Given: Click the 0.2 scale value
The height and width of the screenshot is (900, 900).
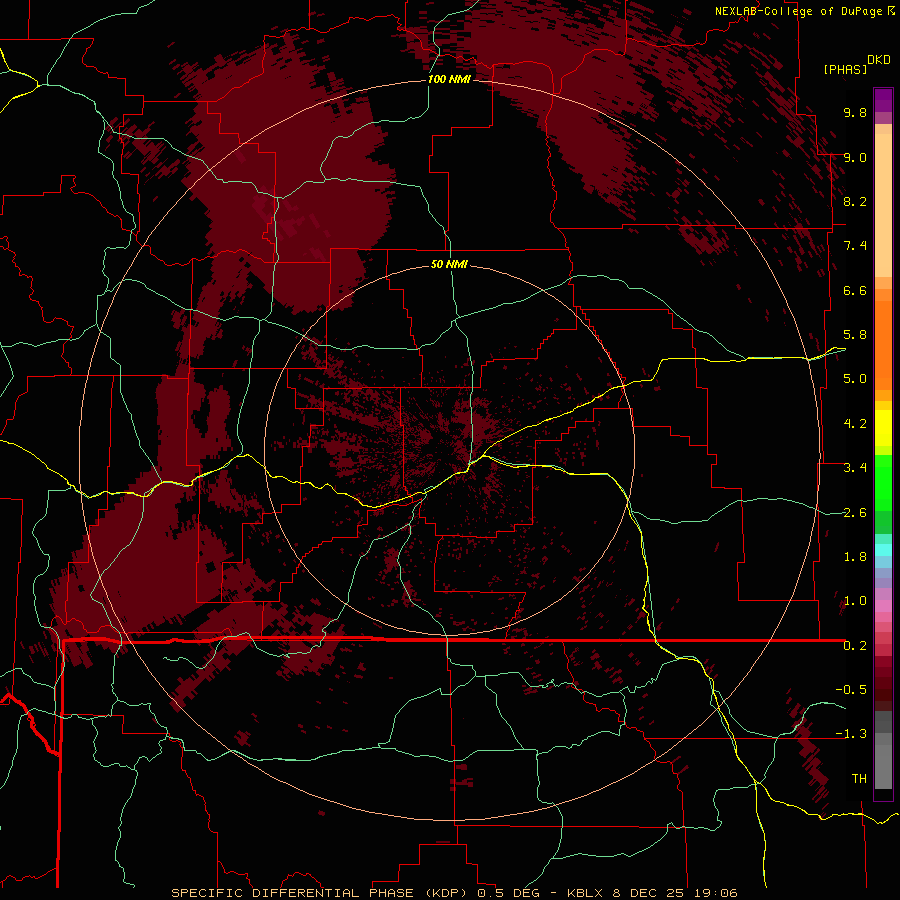Looking at the screenshot, I should 855,646.
